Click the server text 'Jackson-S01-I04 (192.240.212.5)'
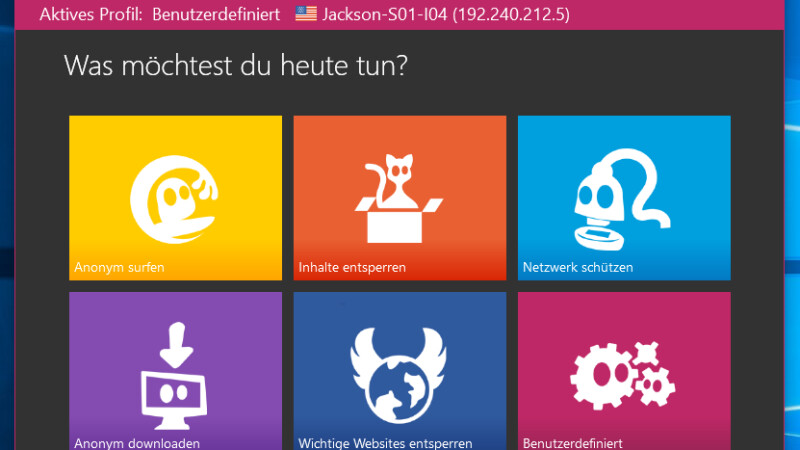 click(446, 14)
